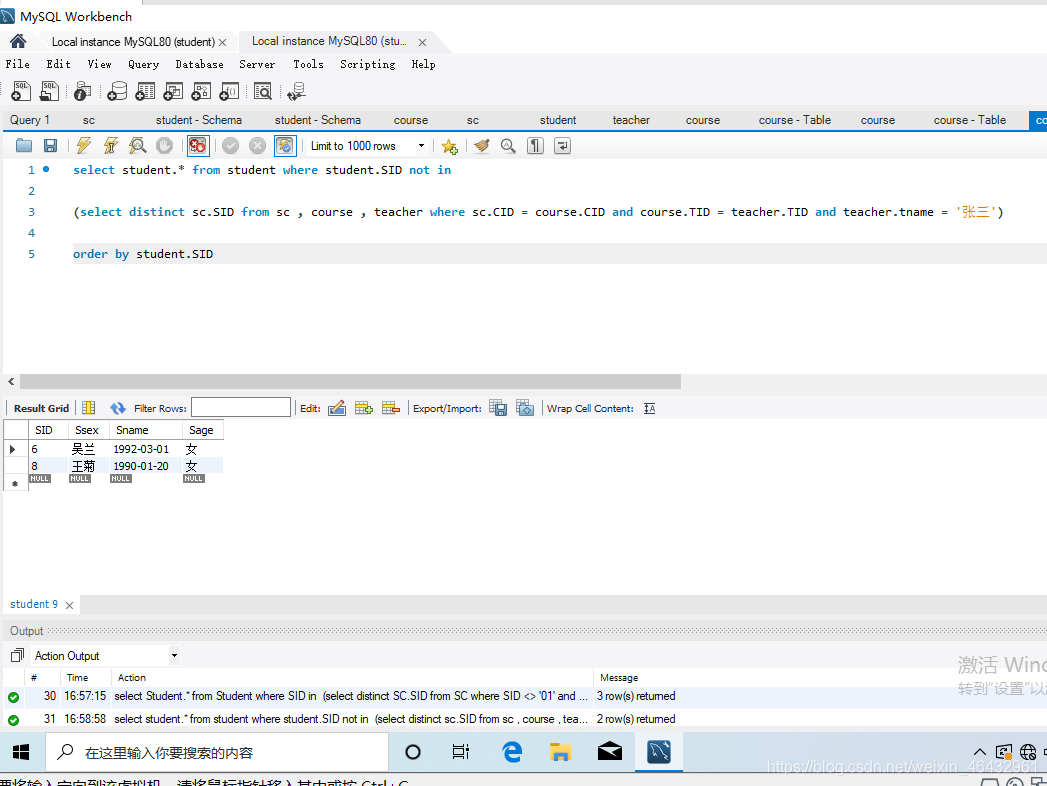Open the Edit menu

59,64
